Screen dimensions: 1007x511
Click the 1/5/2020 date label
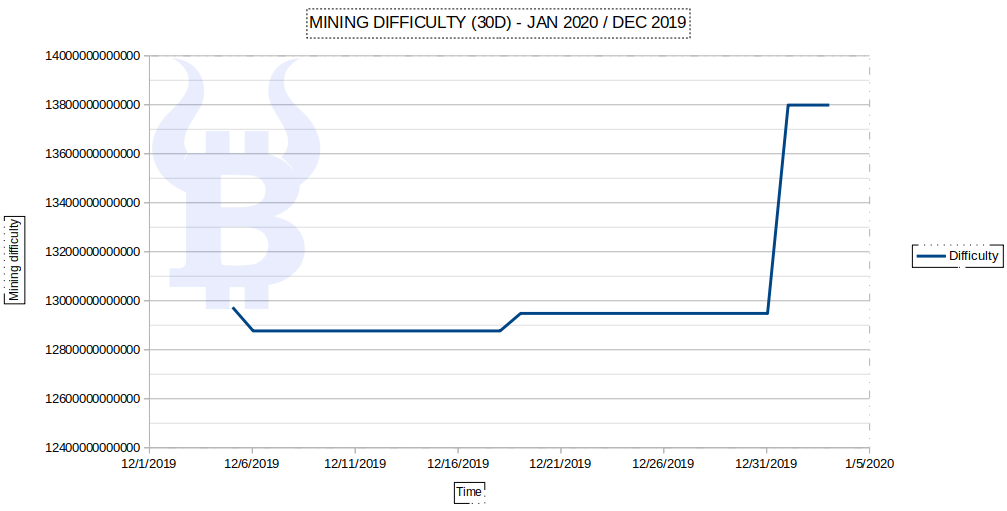[870, 463]
